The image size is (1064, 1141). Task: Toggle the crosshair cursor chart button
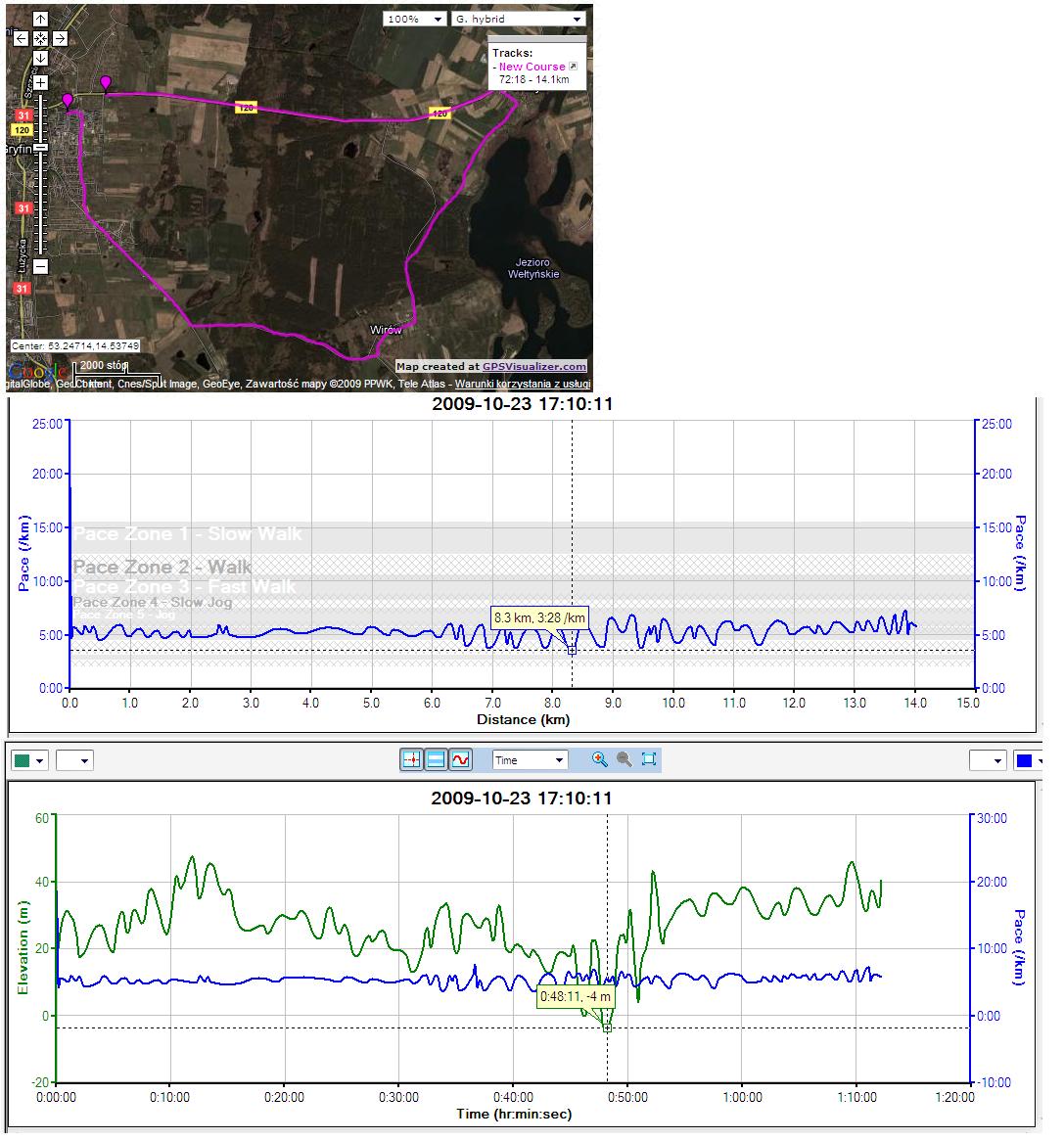(412, 759)
